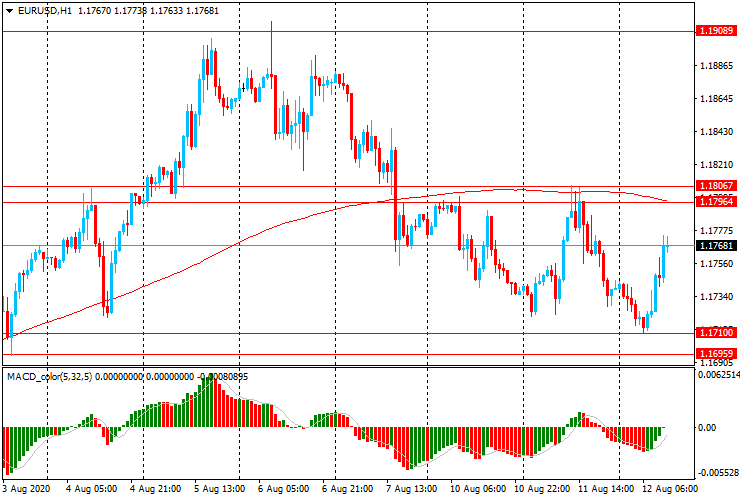Click the 6 Aug 05:00 time label
The height and width of the screenshot is (500, 740).
pos(284,489)
